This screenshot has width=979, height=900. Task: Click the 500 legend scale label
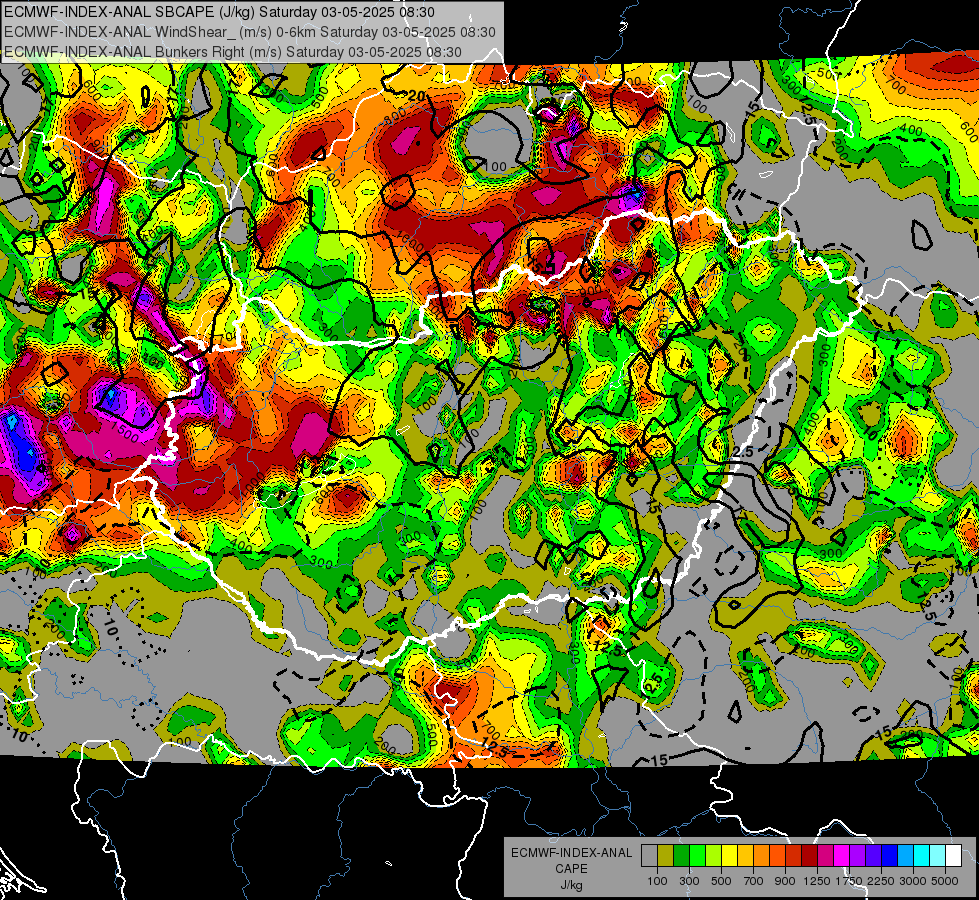(x=721, y=881)
